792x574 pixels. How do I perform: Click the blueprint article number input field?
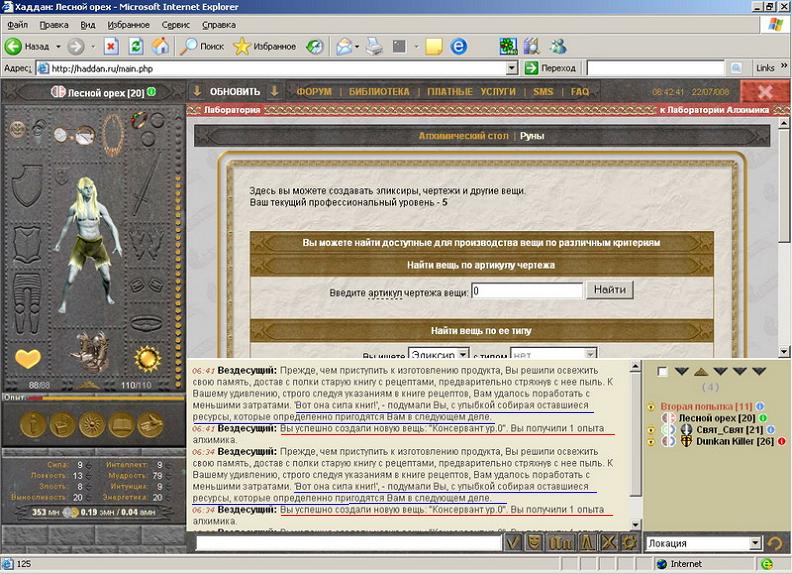(x=526, y=291)
